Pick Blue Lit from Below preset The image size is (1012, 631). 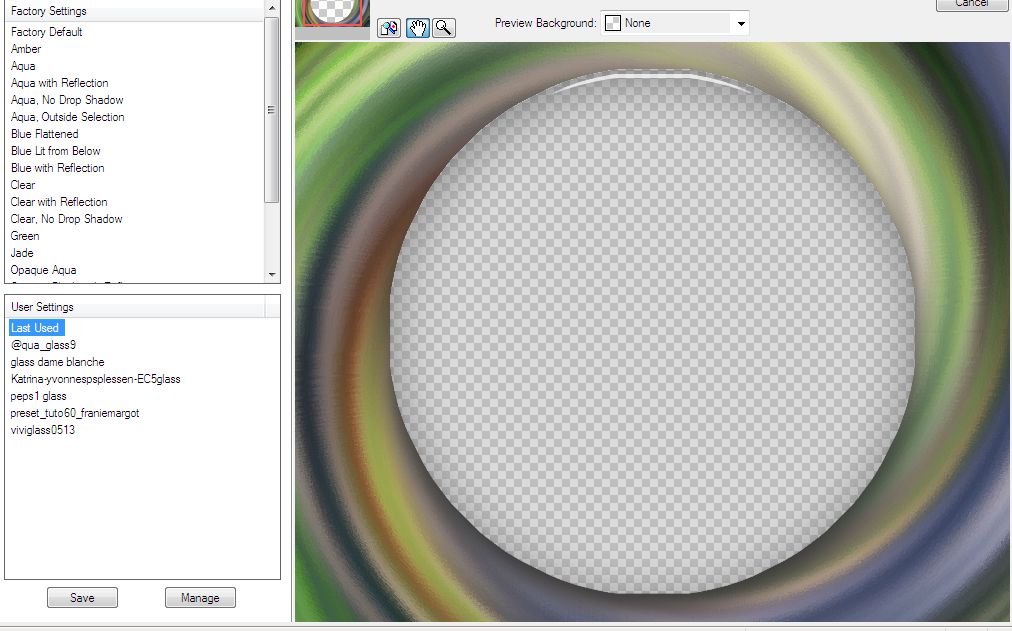pyautogui.click(x=56, y=151)
